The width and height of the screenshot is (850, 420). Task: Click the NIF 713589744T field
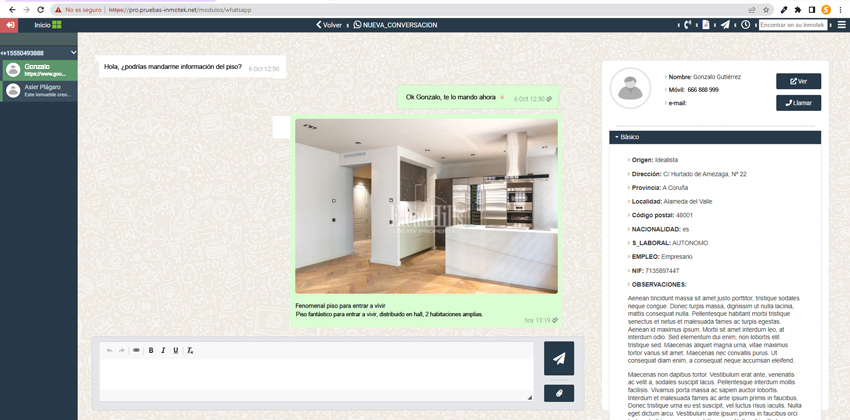[x=655, y=270]
